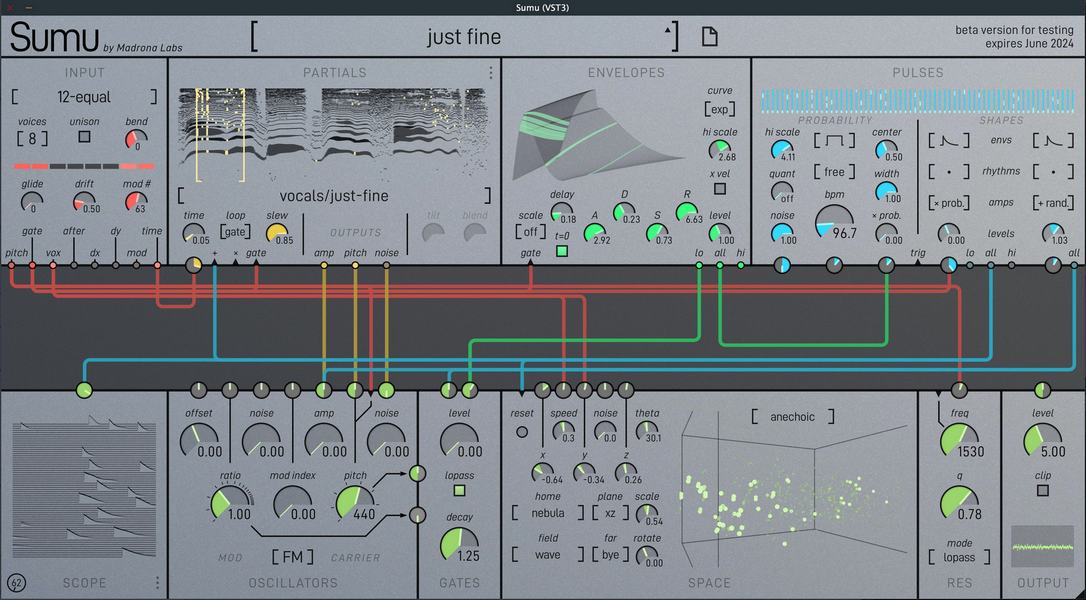Enable the clip checkbox in Output
This screenshot has height=600, width=1086.
tap(1042, 491)
